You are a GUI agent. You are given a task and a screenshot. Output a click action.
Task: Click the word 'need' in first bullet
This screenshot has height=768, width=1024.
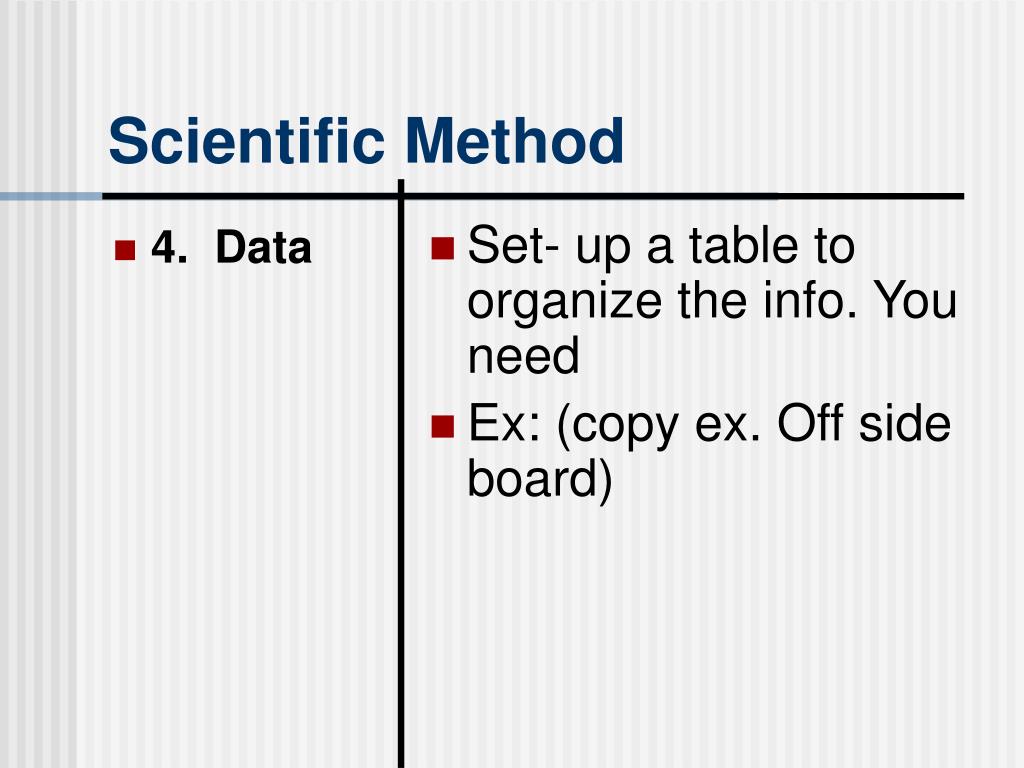coord(523,356)
